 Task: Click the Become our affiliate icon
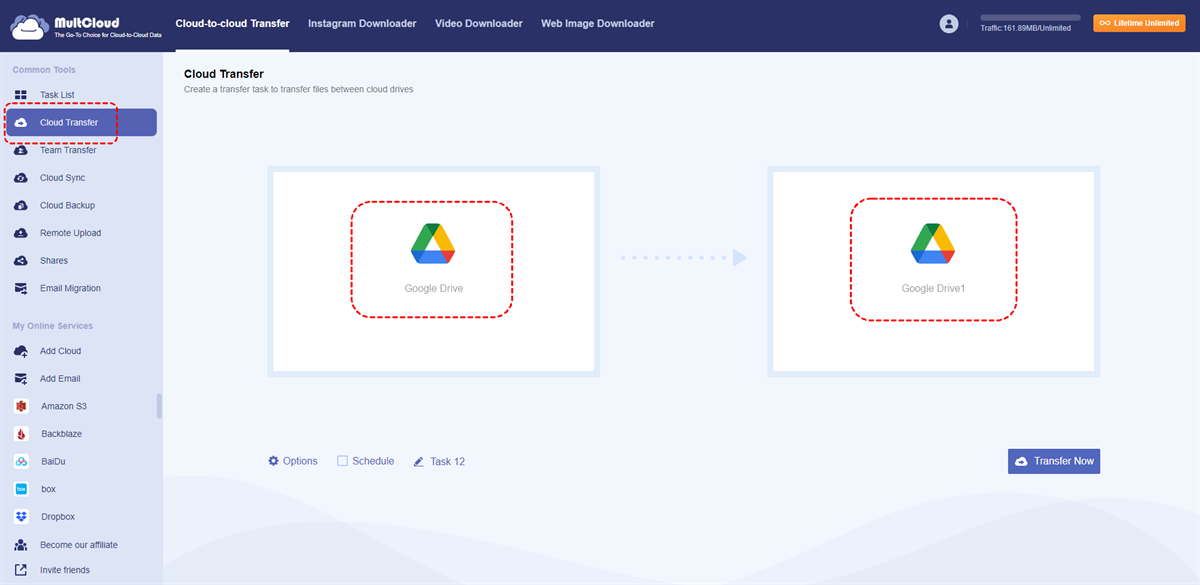[x=21, y=545]
